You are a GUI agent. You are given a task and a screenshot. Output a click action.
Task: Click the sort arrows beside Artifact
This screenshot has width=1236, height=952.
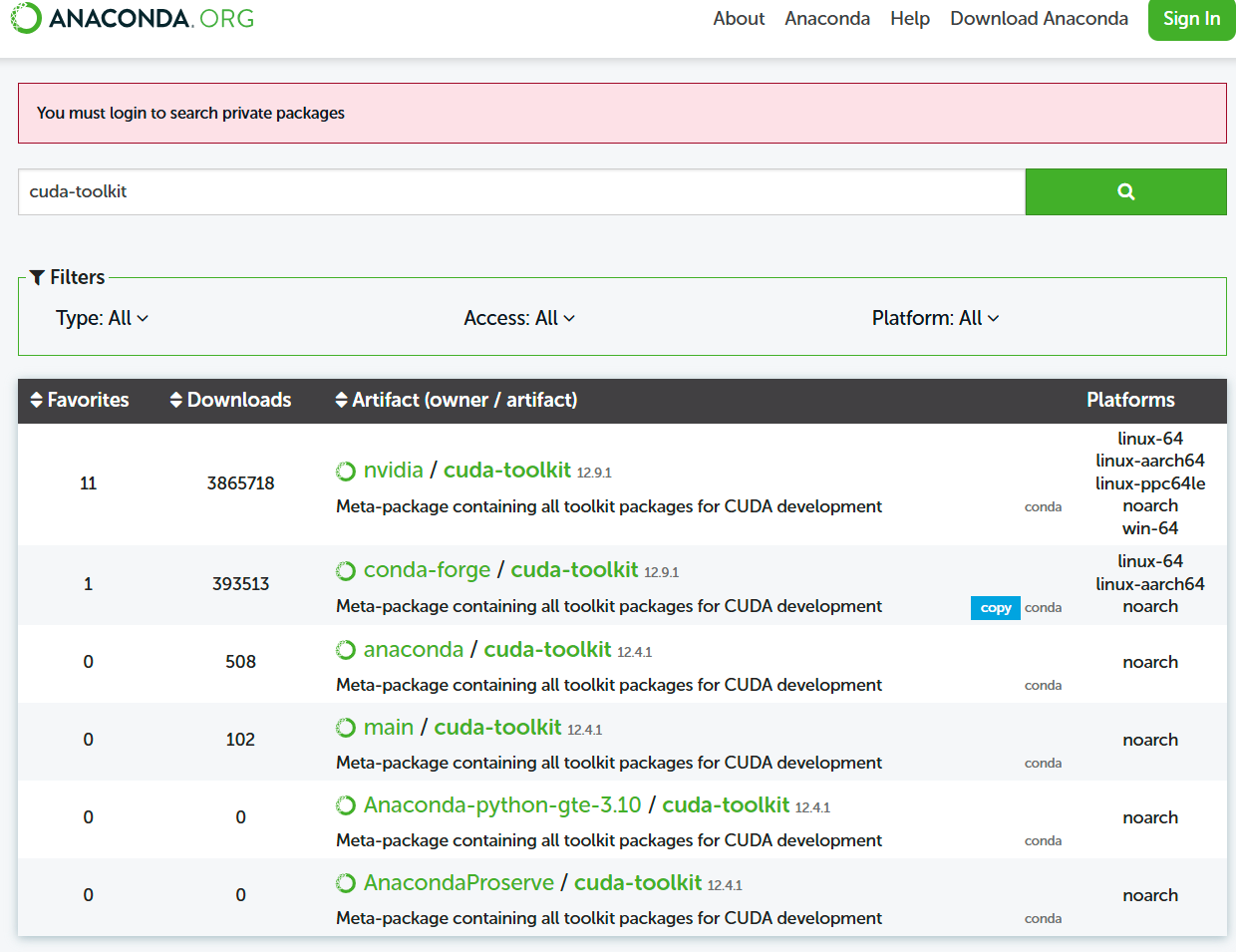342,400
